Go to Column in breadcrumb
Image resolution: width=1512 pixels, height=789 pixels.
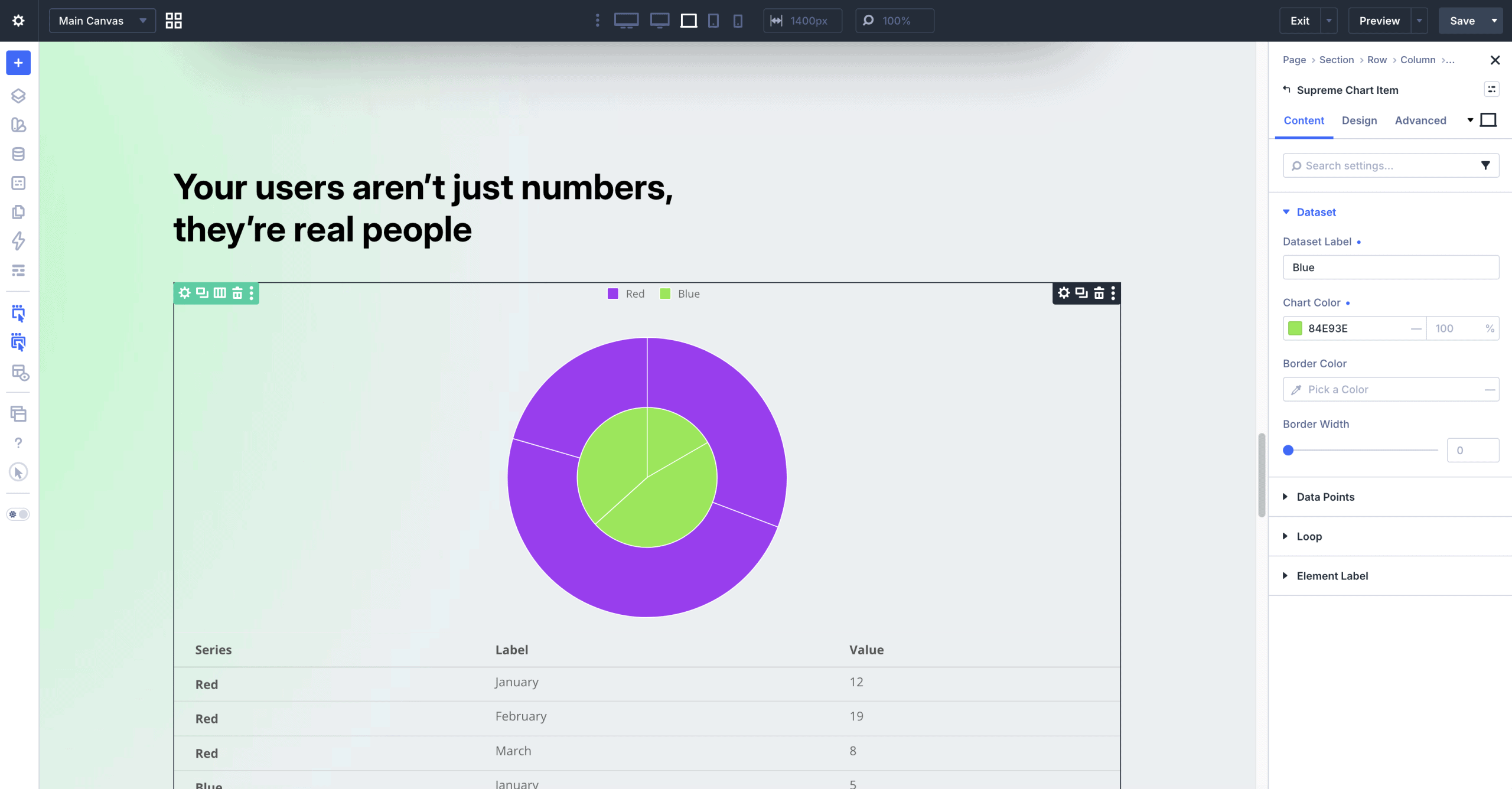1417,60
